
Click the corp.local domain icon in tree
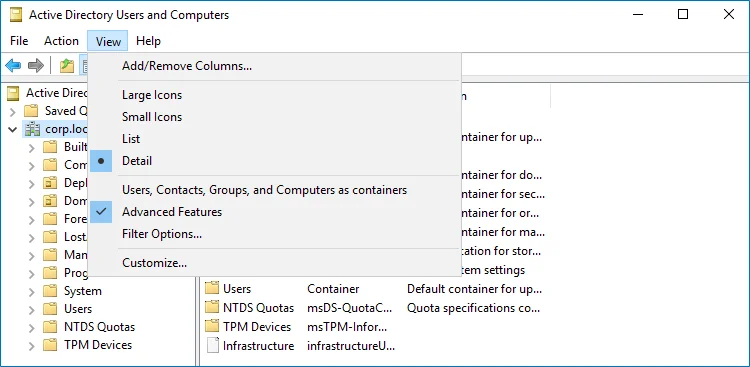point(32,129)
